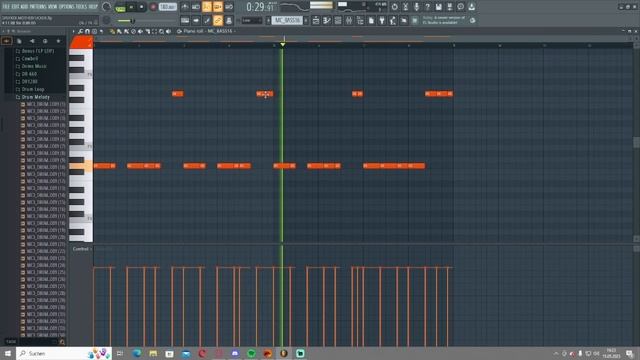Click the Piano roll - MC_BASS16 title

point(208,31)
